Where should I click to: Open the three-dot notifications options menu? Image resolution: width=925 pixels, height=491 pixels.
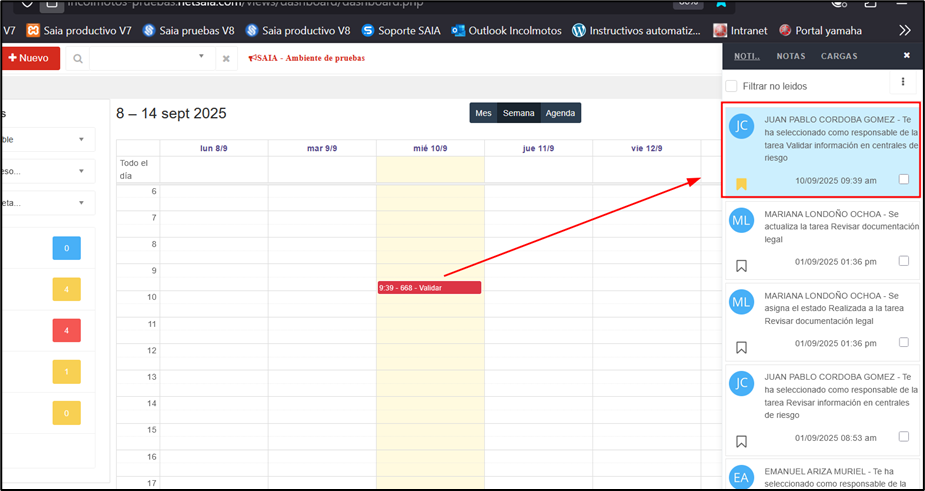click(903, 82)
